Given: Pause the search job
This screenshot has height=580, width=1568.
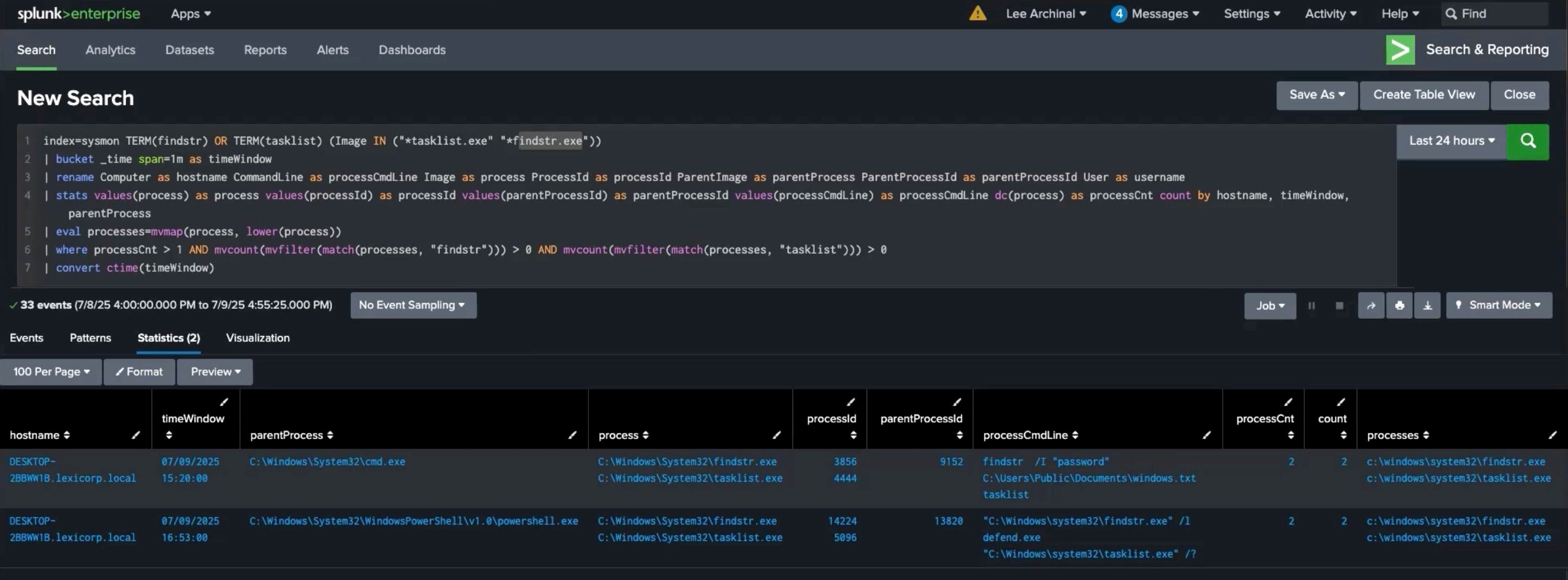Looking at the screenshot, I should [x=1311, y=306].
